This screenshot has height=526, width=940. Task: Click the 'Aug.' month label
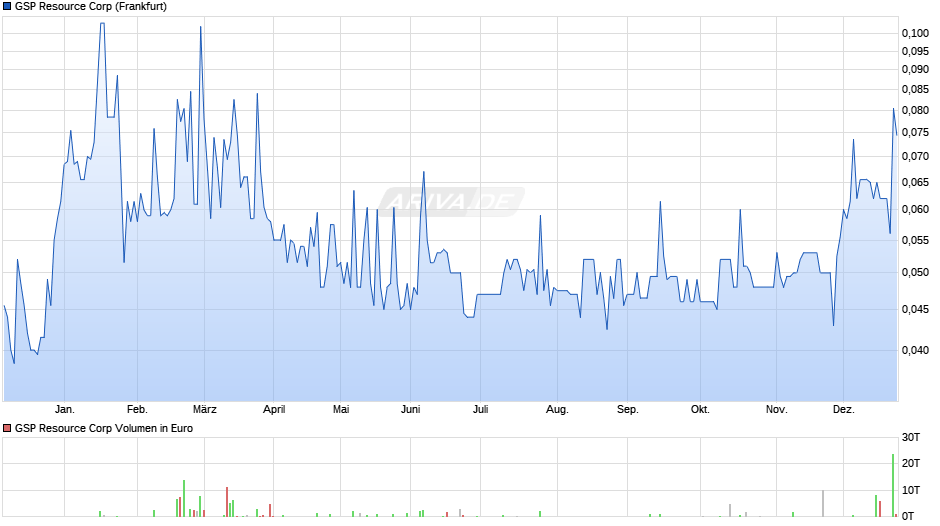558,410
